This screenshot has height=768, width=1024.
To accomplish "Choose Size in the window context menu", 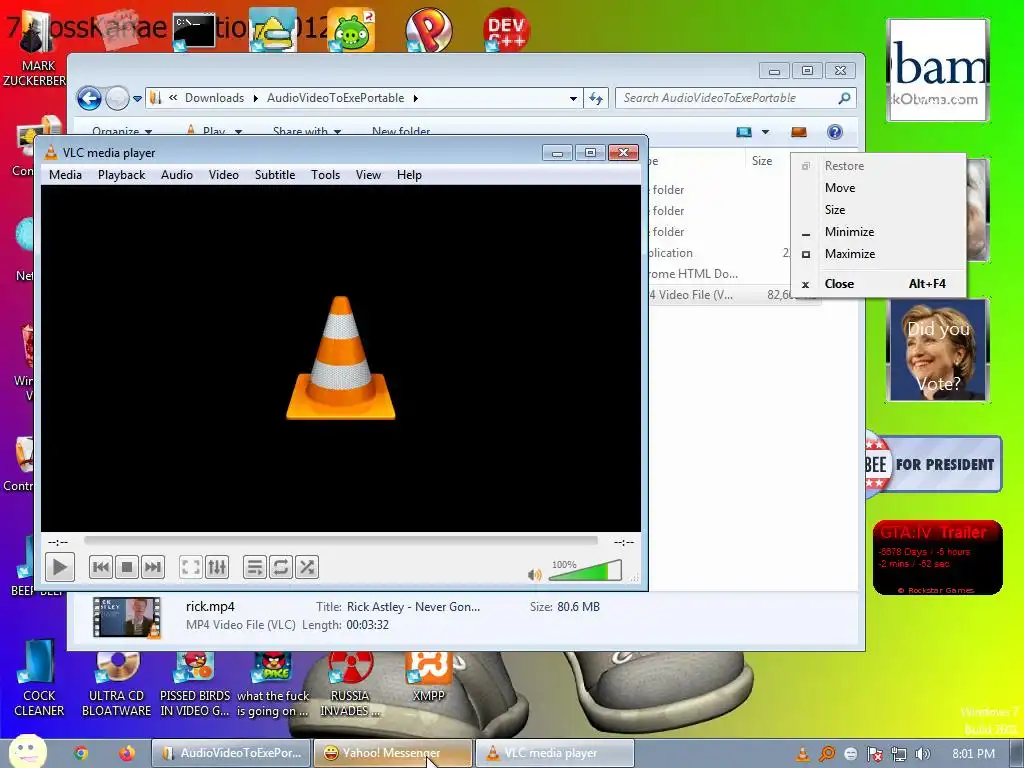I will pos(878,210).
